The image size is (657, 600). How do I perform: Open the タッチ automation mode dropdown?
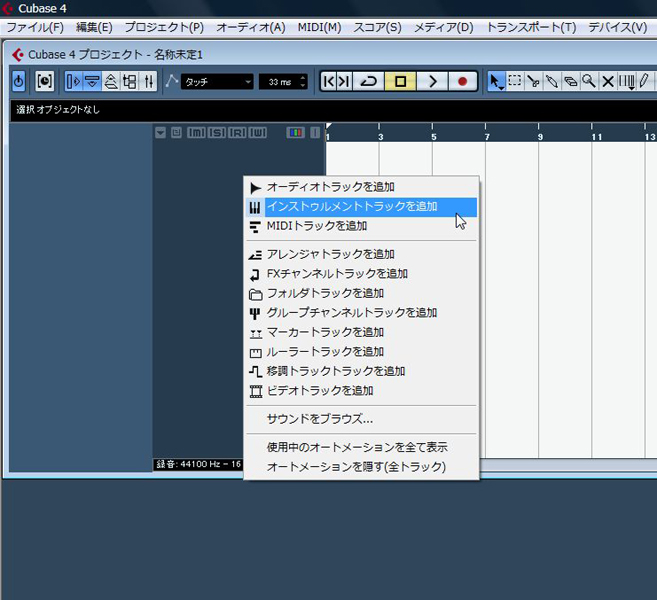point(217,82)
